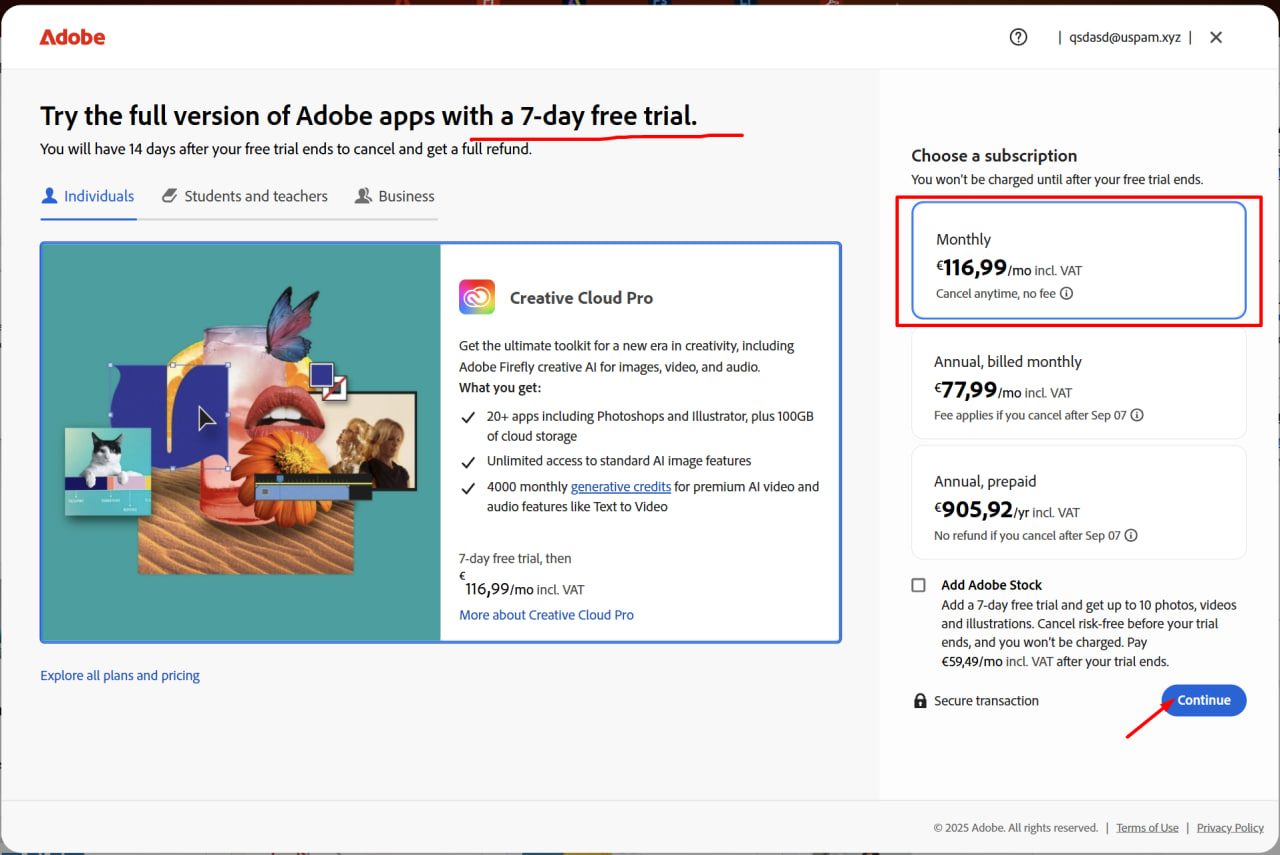
Task: Switch to the Business tab
Action: tap(395, 196)
